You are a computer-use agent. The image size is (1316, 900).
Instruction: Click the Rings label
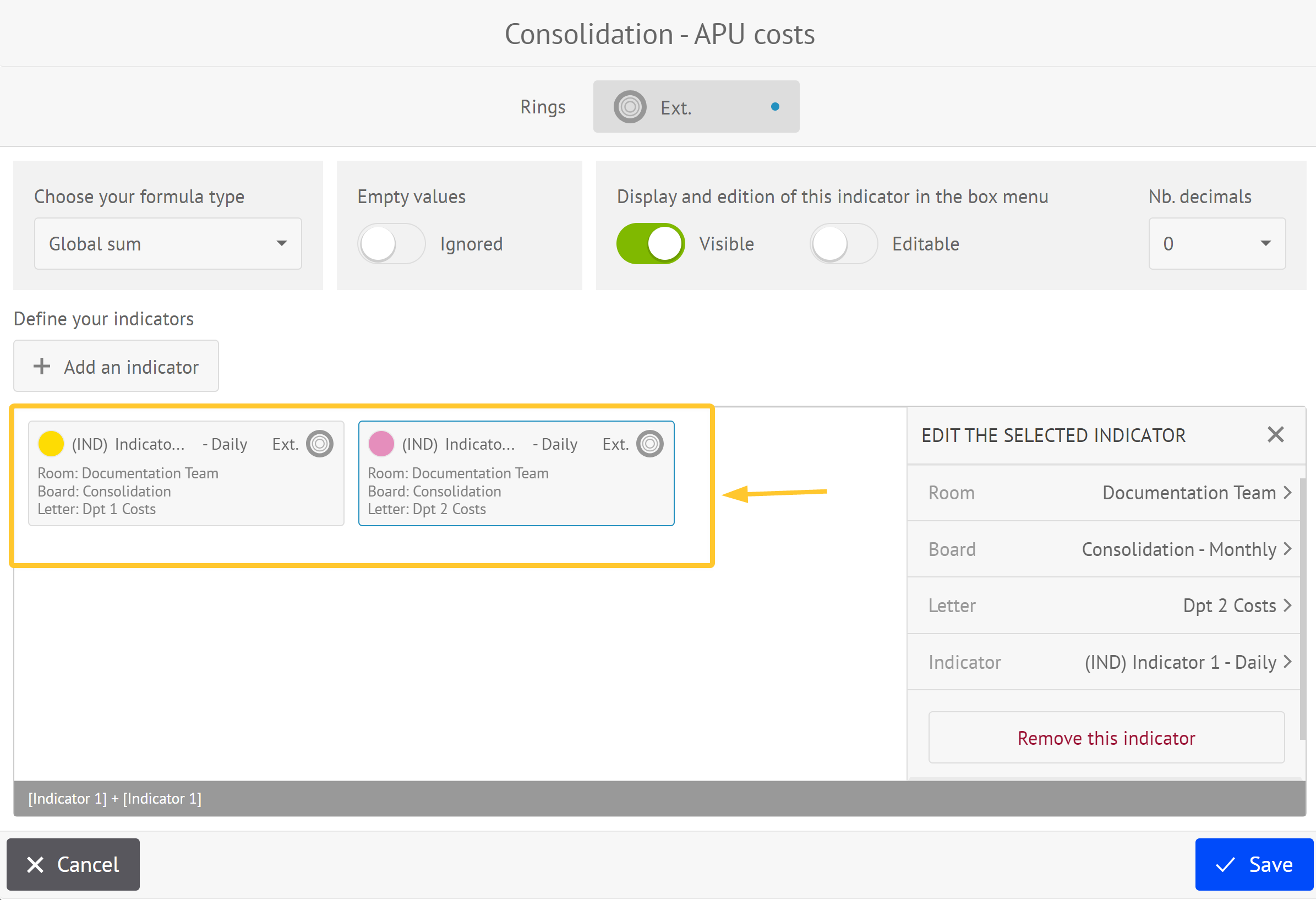click(x=543, y=106)
